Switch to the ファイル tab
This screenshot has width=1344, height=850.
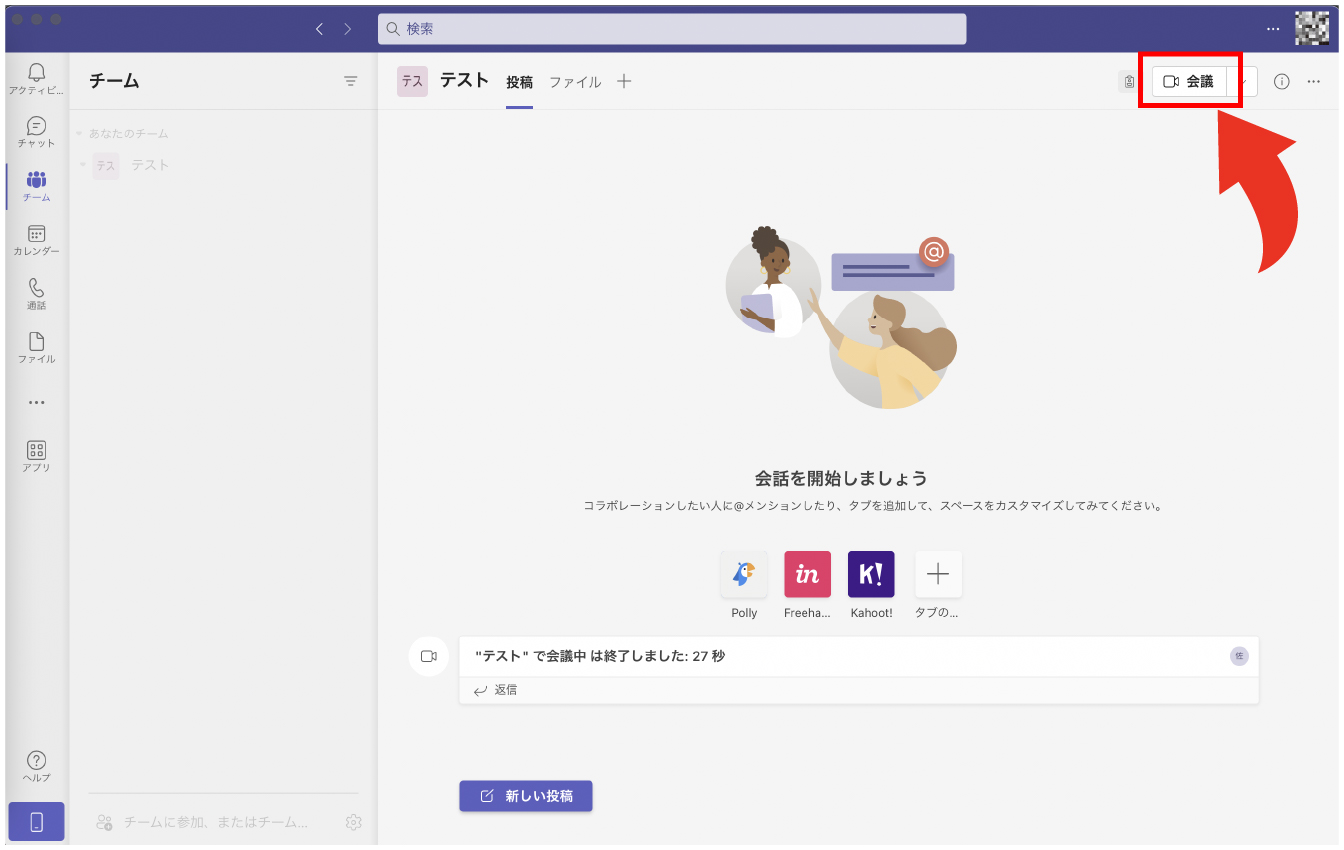[x=575, y=82]
